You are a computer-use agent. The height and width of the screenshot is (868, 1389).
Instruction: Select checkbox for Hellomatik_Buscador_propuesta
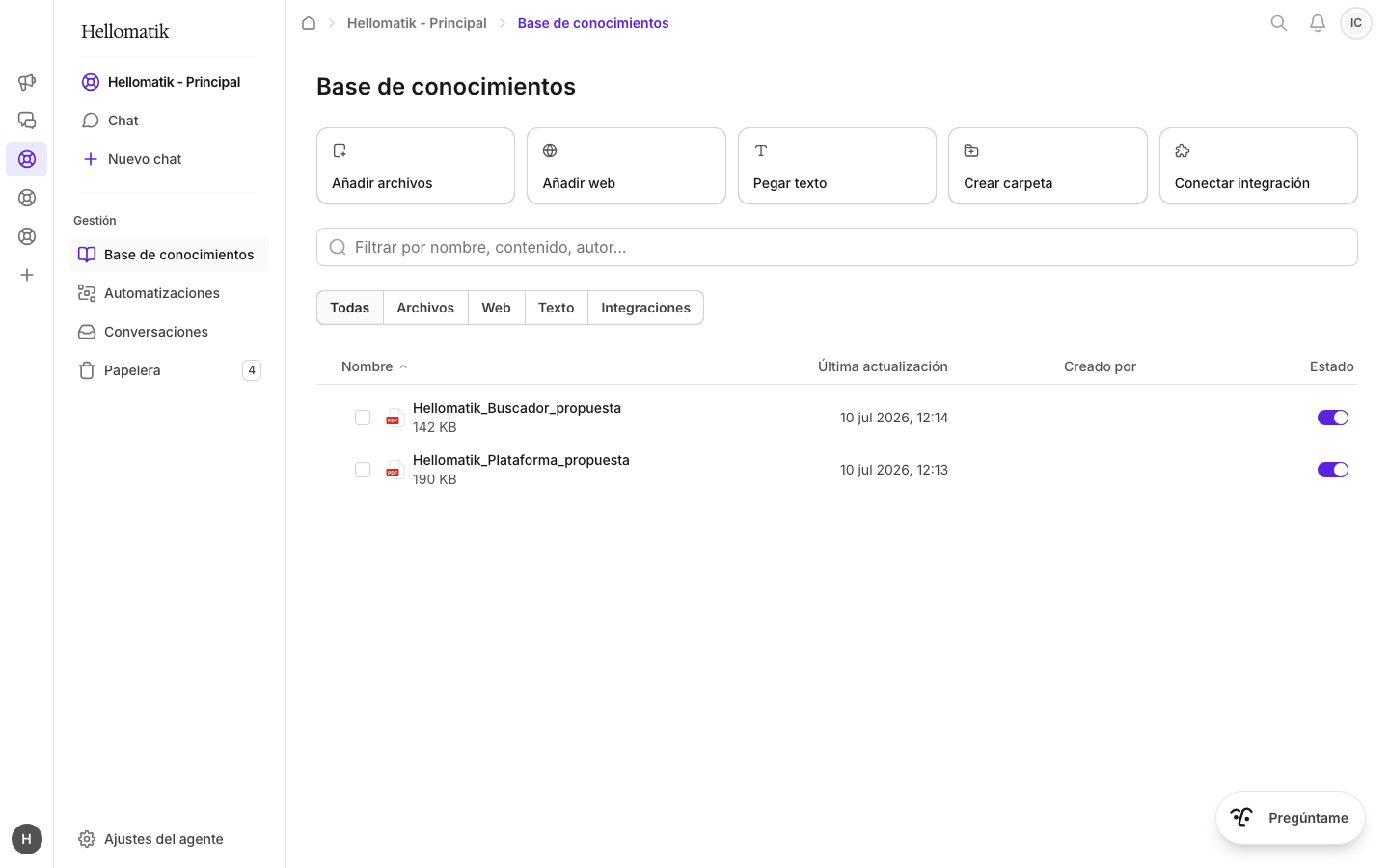pyautogui.click(x=363, y=418)
